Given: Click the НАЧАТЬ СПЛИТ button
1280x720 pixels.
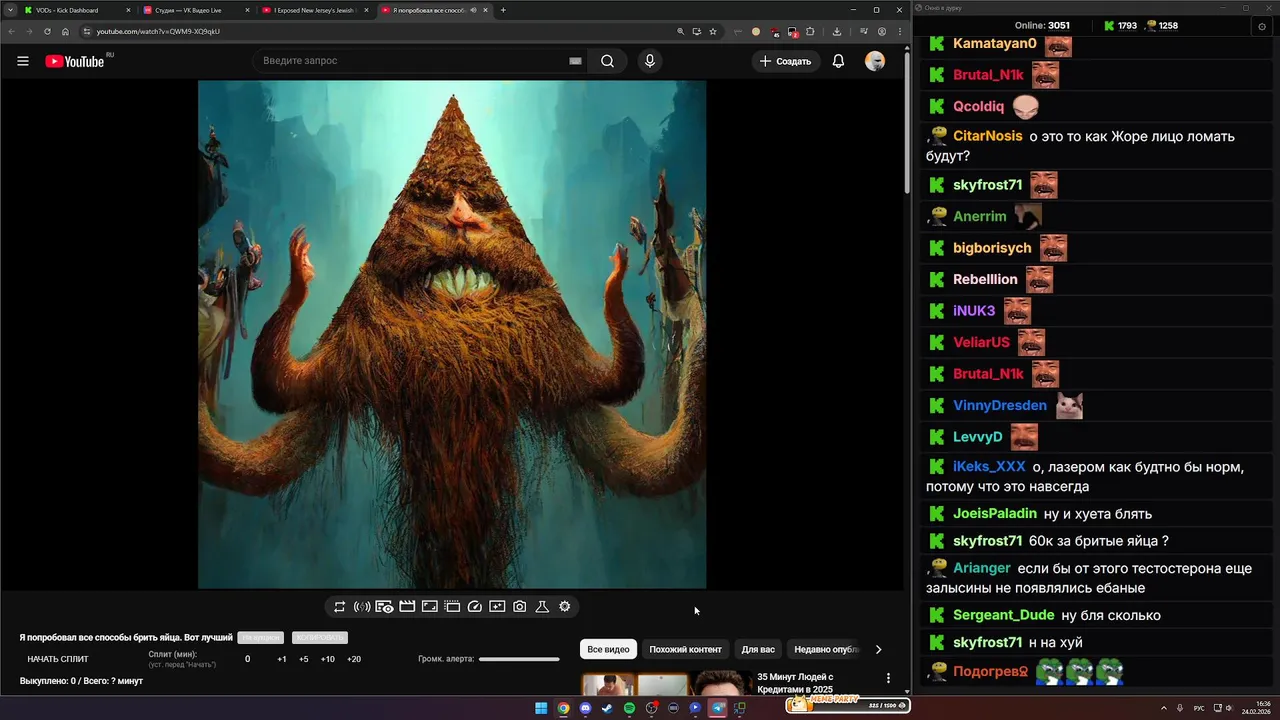Looking at the screenshot, I should tap(58, 659).
